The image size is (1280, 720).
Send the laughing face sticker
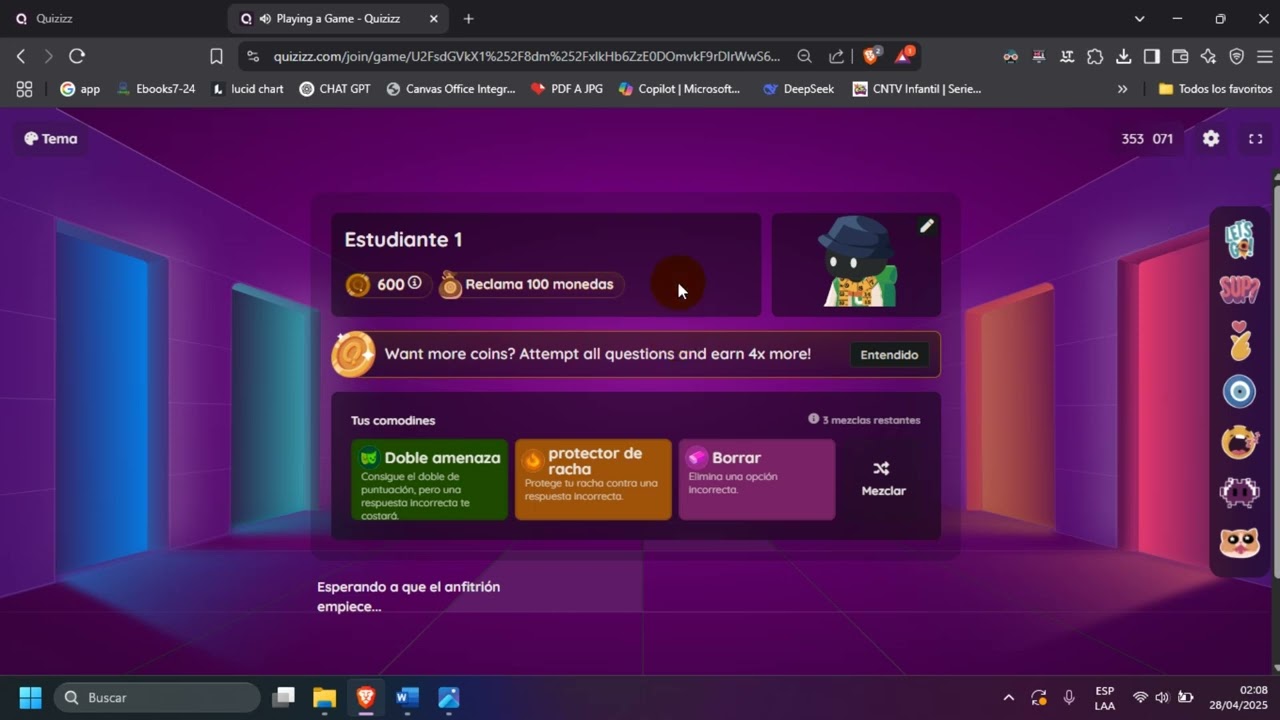pos(1240,442)
